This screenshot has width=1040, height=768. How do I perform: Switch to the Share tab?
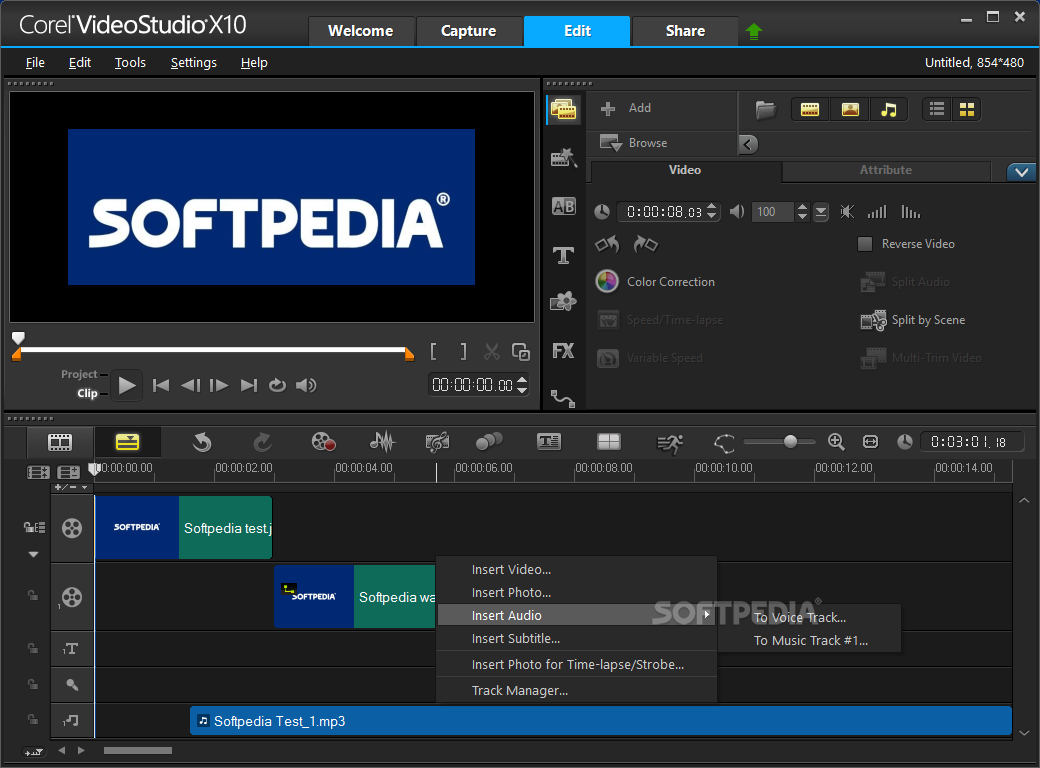685,31
